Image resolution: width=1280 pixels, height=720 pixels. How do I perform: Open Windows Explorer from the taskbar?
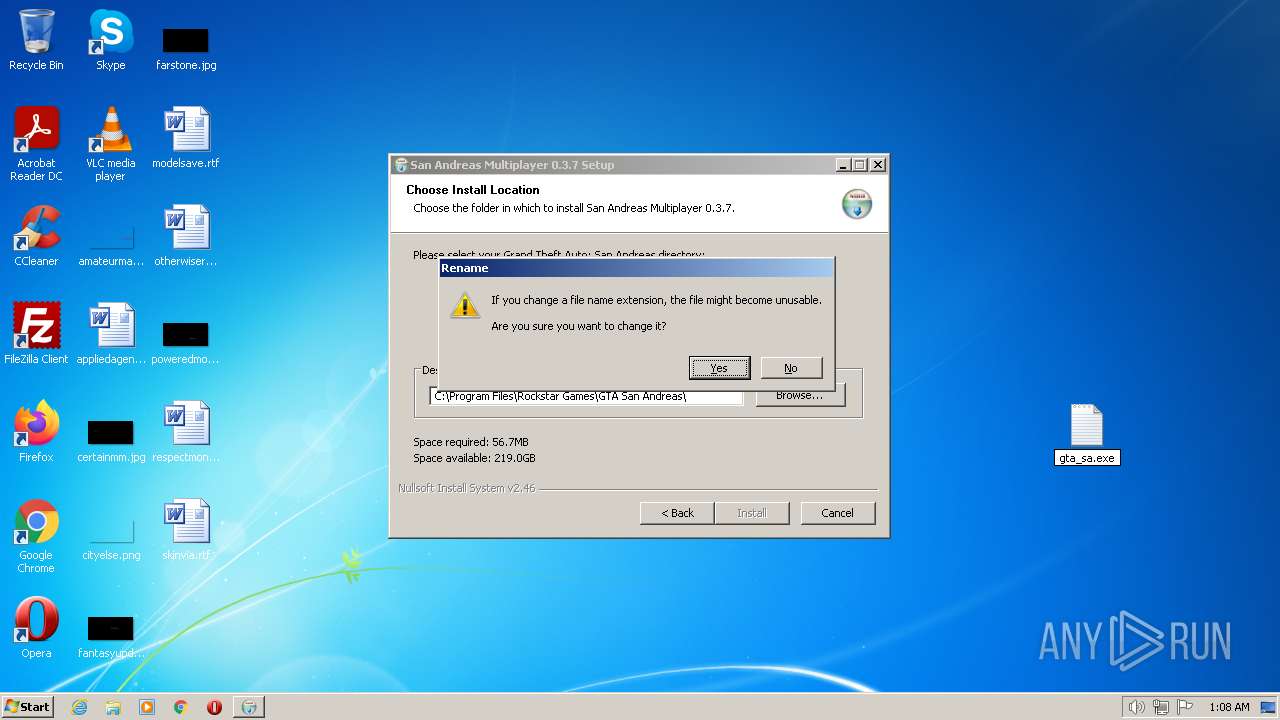tap(113, 707)
